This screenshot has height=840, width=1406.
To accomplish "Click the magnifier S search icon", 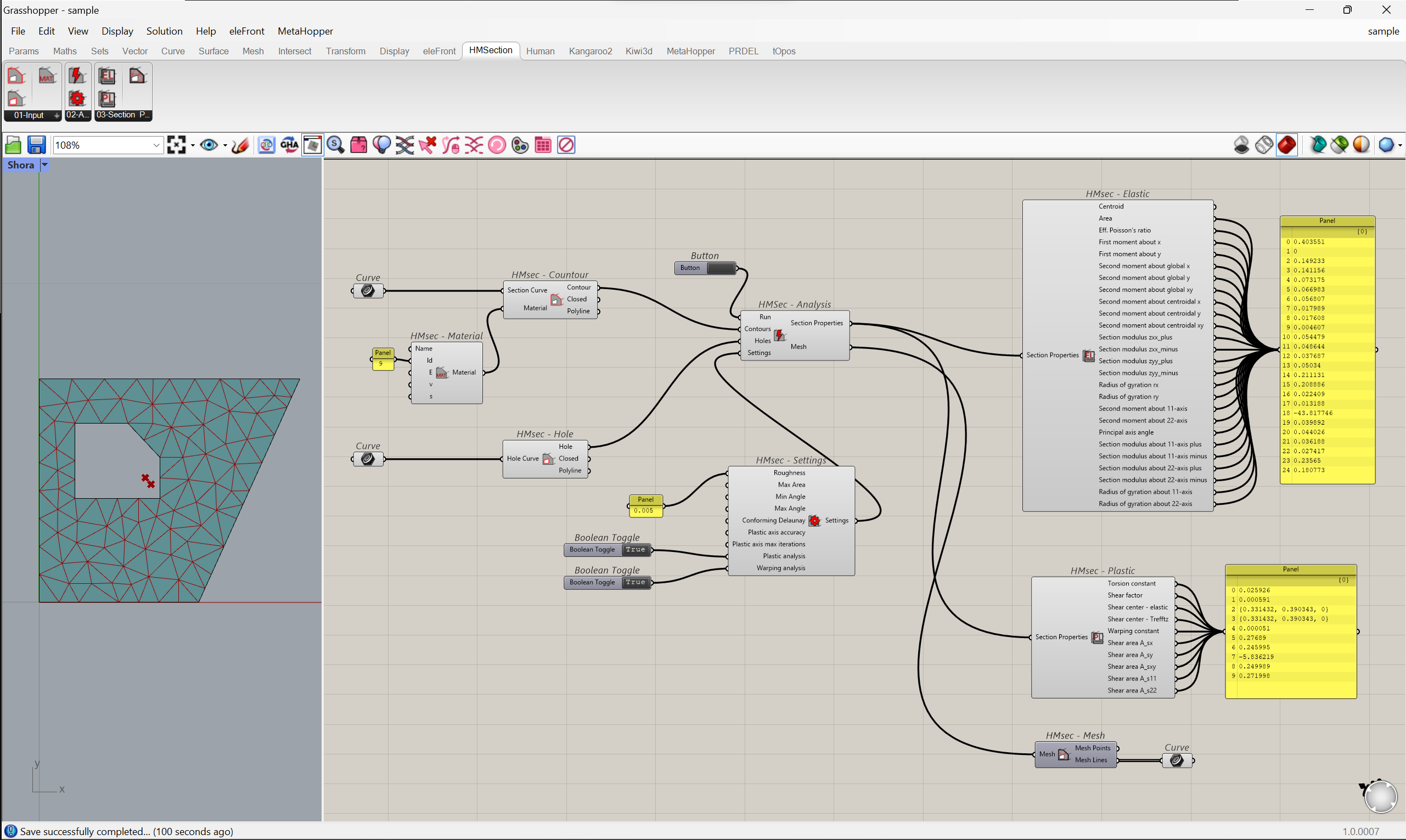I will tap(336, 145).
